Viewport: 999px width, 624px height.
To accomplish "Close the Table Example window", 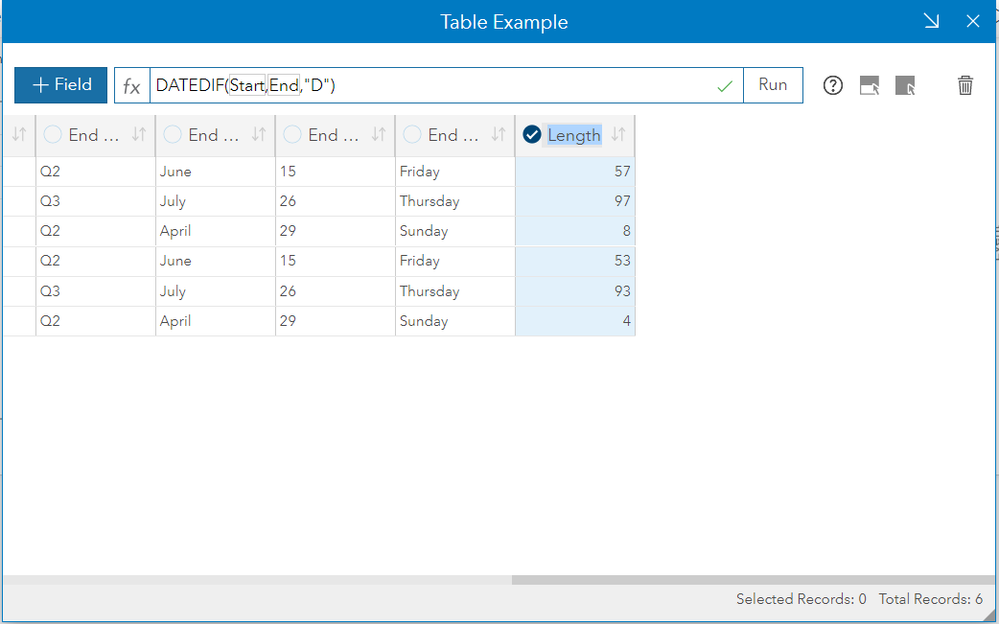I will 973,21.
